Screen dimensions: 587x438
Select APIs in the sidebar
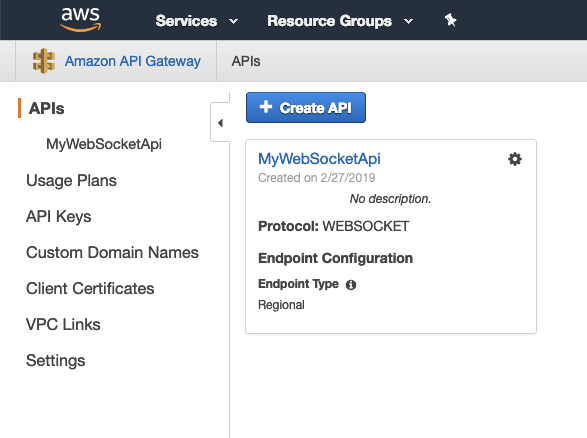coord(46,108)
